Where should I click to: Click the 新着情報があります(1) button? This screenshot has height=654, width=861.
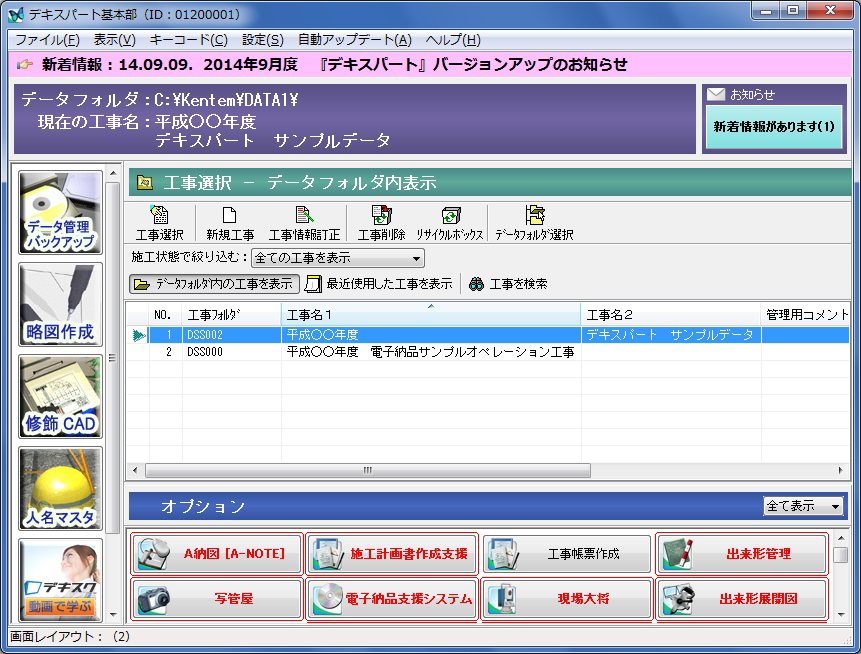coord(773,127)
